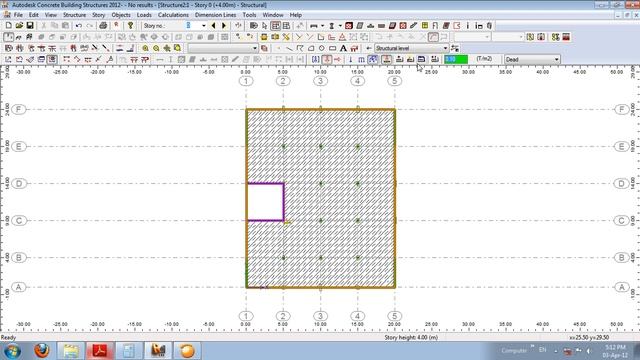This screenshot has height=360, width=640.
Task: Click Story height status bar text
Action: coord(411,338)
